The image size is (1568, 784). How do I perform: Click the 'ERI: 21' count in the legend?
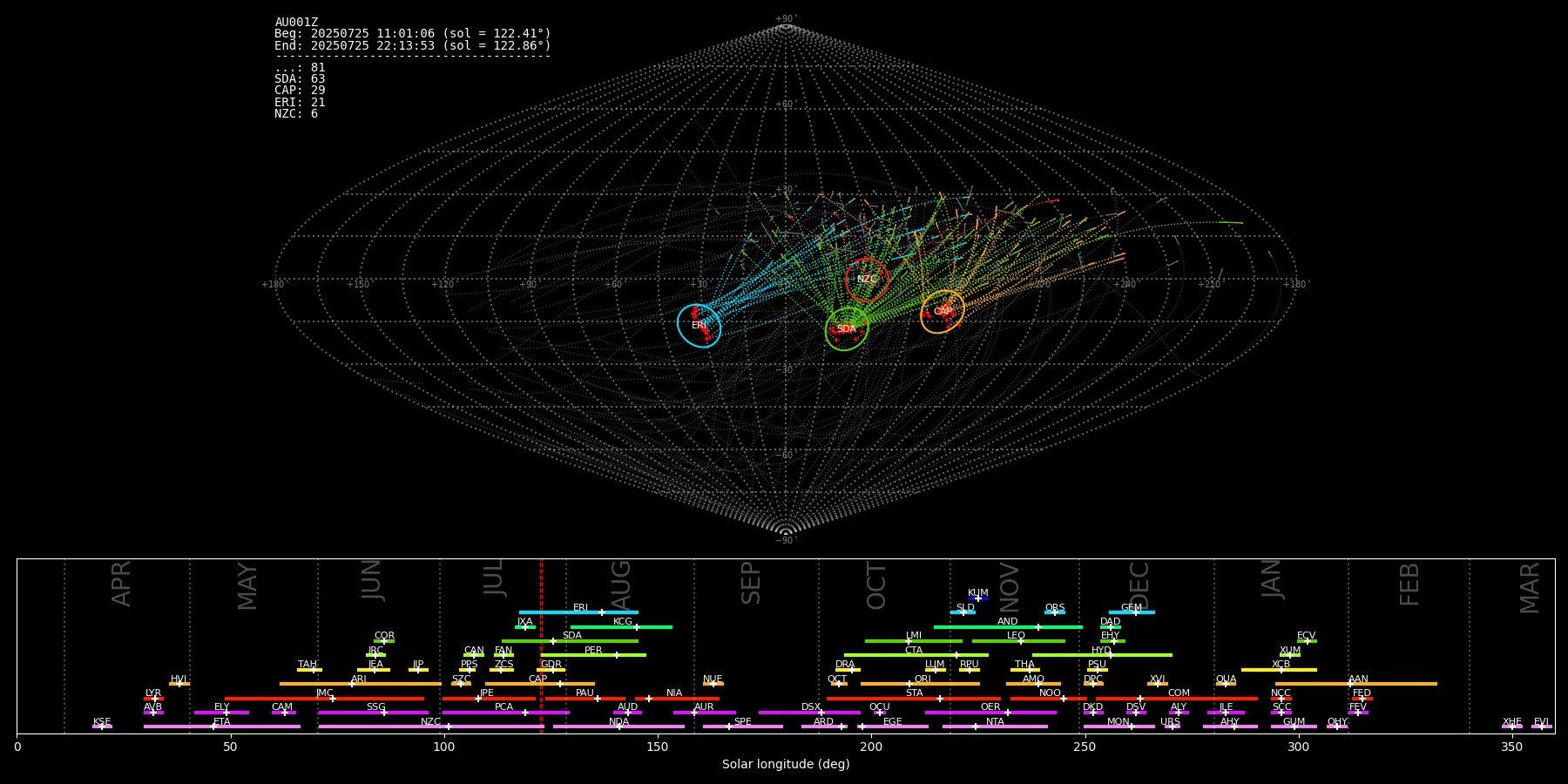click(x=300, y=103)
